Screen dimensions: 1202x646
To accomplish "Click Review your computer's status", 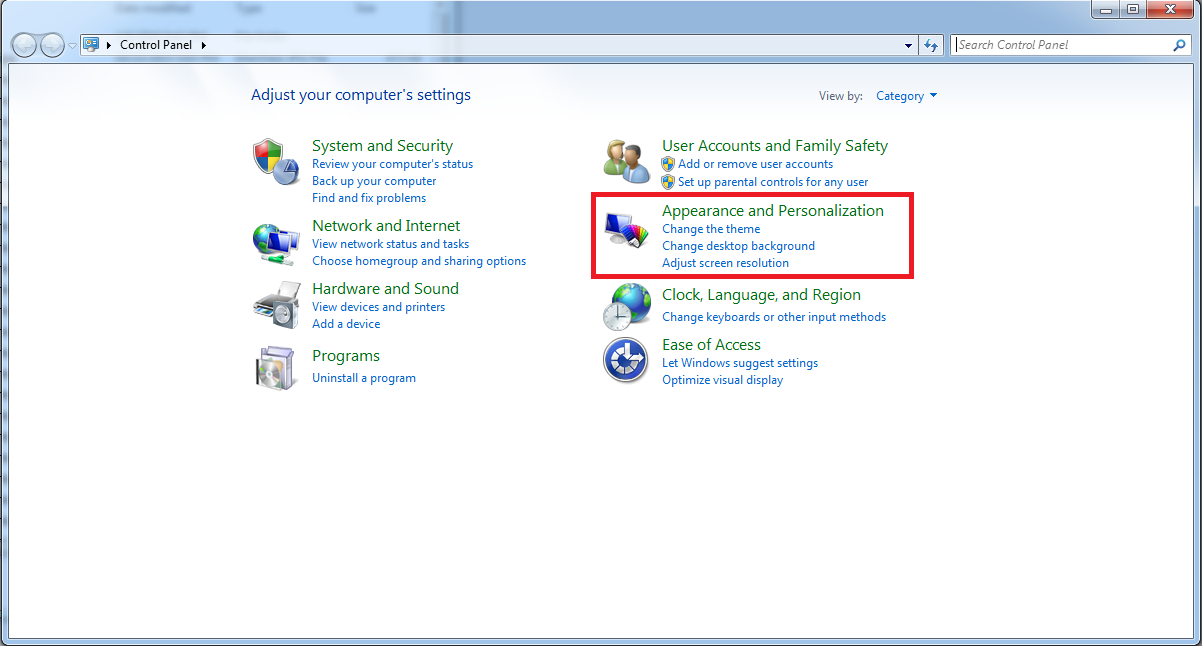I will [x=392, y=164].
